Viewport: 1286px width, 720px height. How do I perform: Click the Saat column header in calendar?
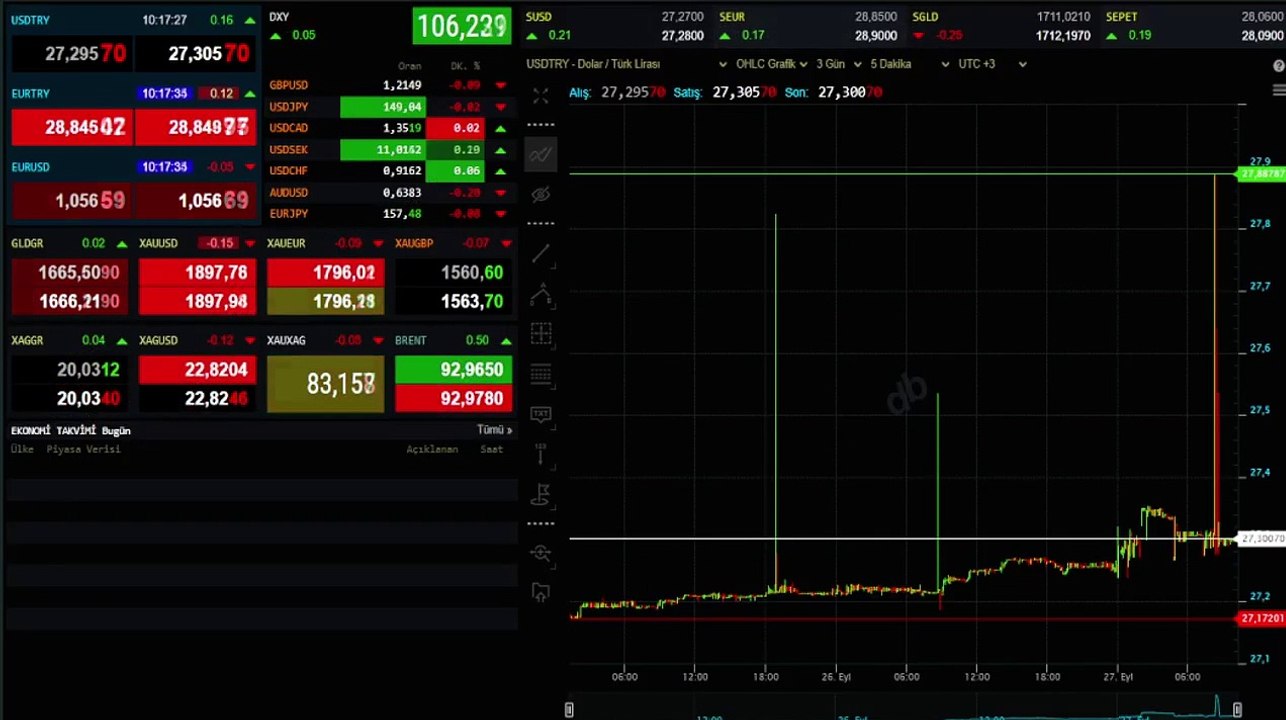(x=491, y=449)
